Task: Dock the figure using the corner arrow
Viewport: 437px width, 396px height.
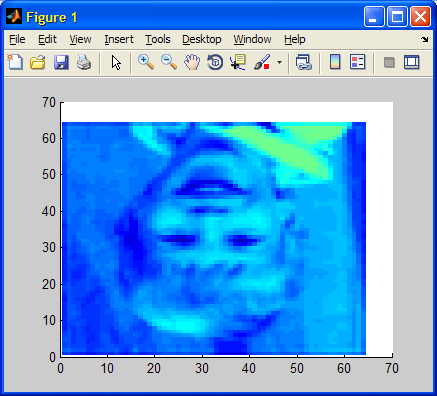Action: coord(424,39)
